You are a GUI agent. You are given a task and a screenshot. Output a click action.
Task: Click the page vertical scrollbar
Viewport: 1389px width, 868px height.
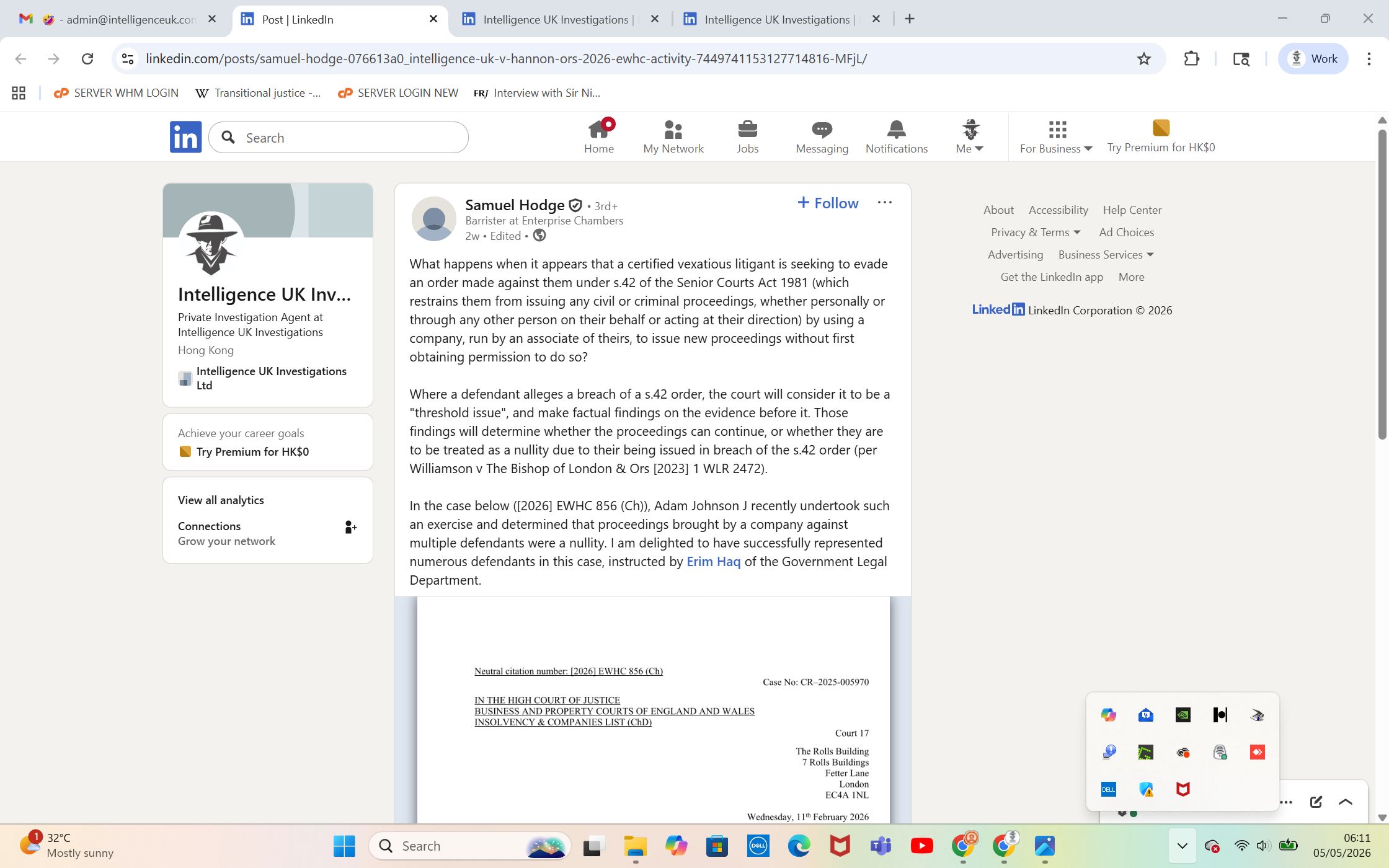click(x=1382, y=285)
